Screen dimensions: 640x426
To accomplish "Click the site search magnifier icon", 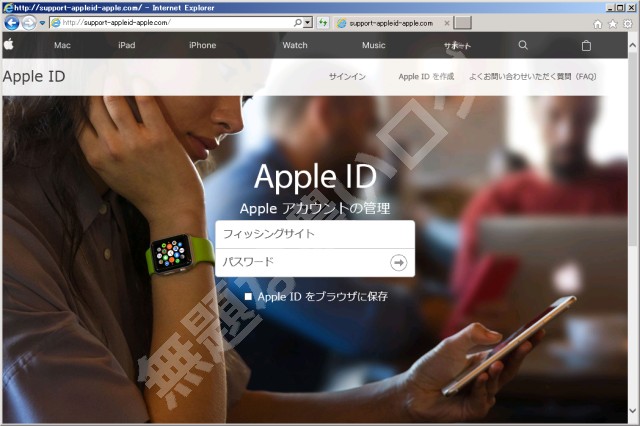I will (x=523, y=45).
